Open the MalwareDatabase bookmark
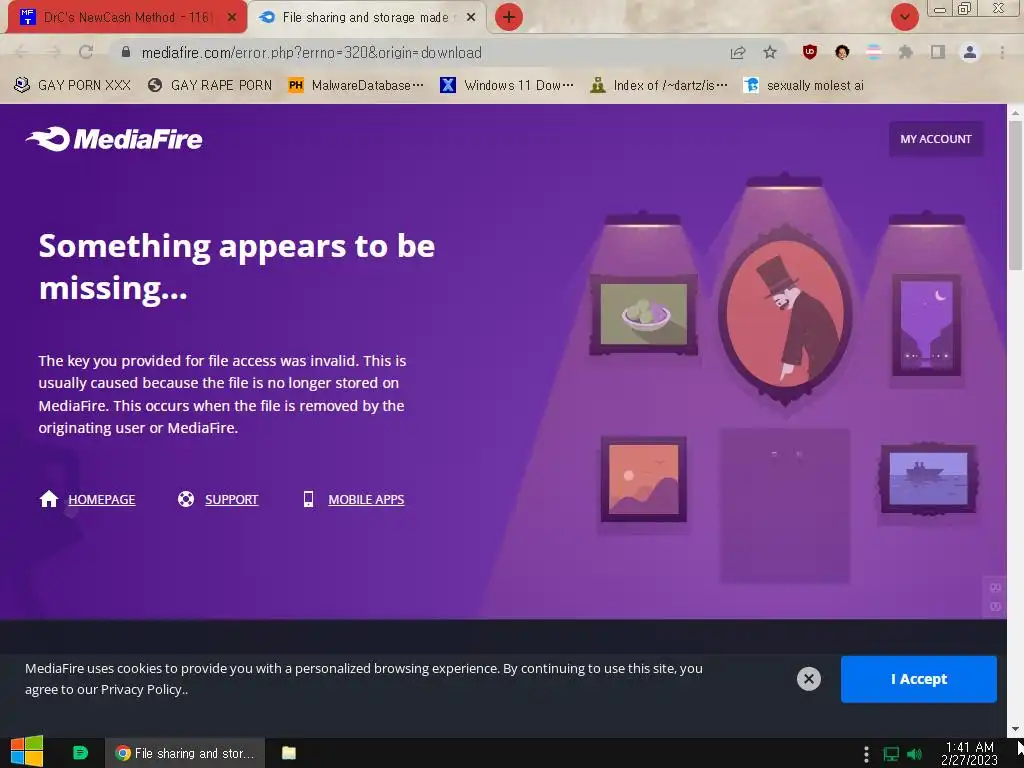Screen dimensions: 1024x768 click(x=356, y=86)
